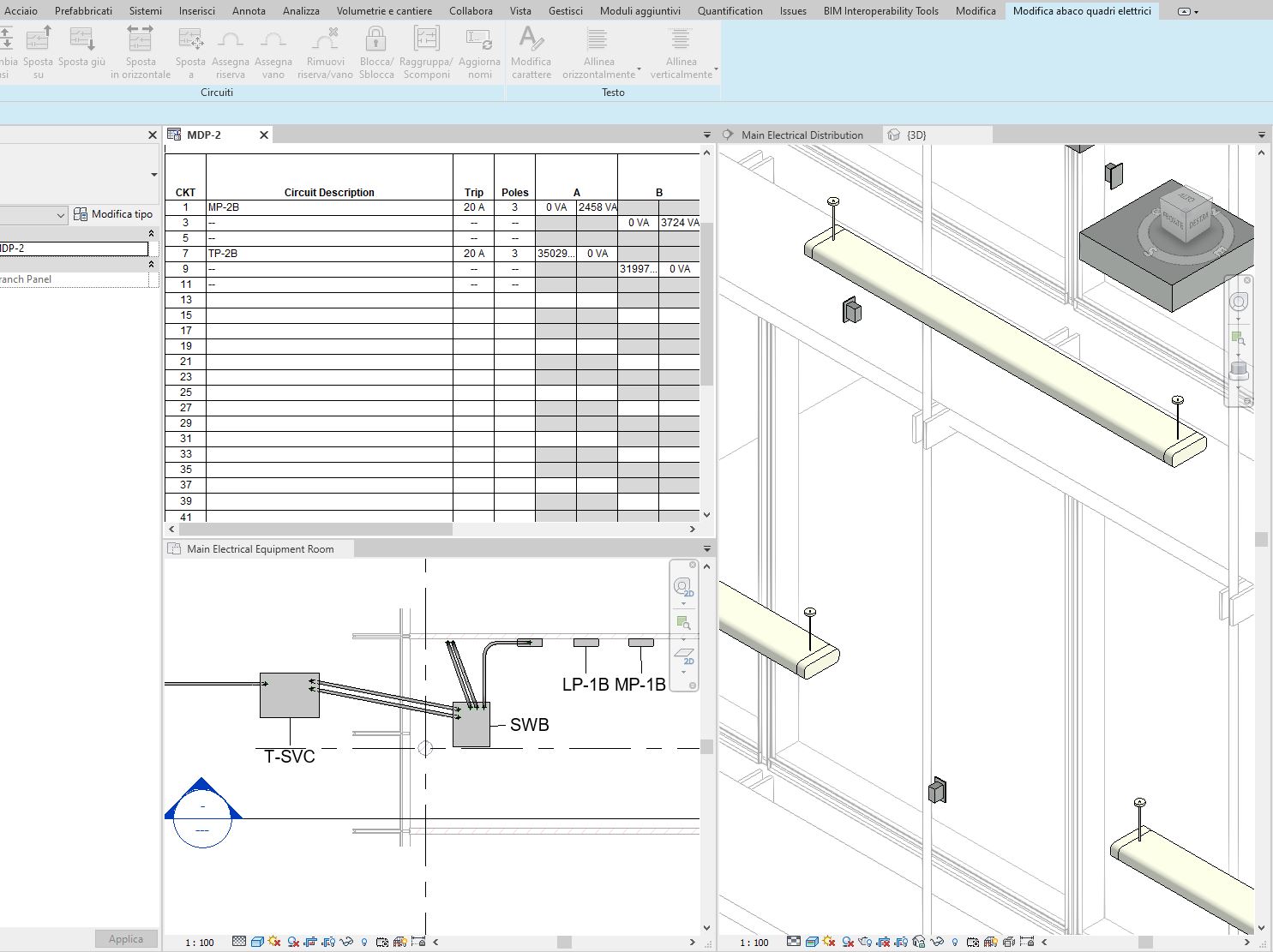Select the {3D} view tab
The height and width of the screenshot is (952, 1273).
click(916, 135)
